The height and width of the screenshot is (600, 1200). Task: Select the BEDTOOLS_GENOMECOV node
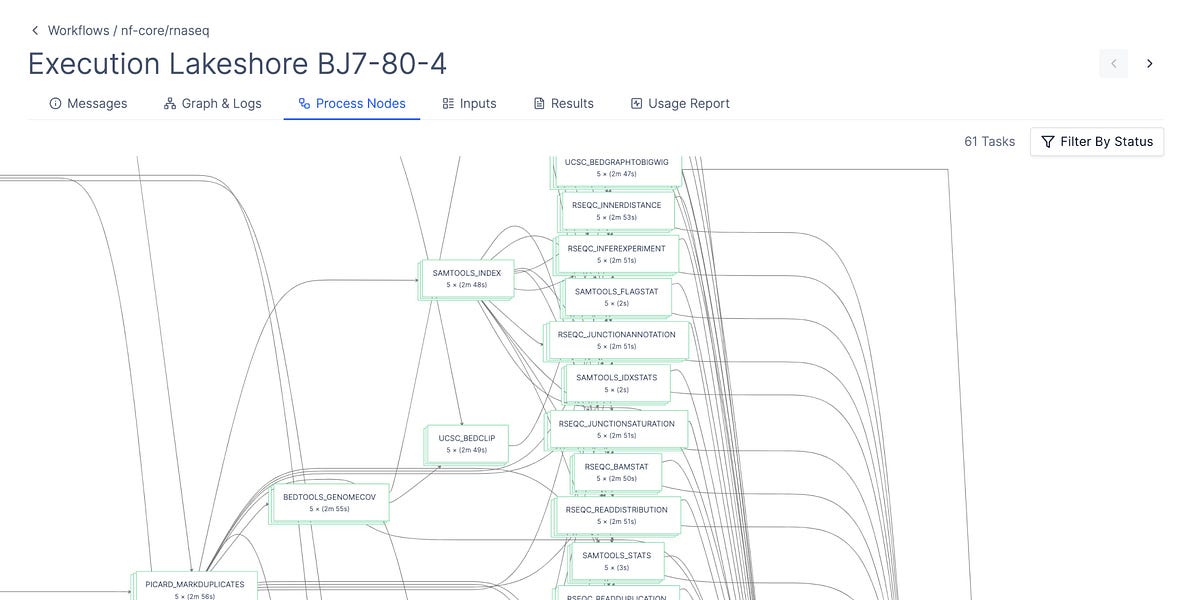(x=329, y=502)
